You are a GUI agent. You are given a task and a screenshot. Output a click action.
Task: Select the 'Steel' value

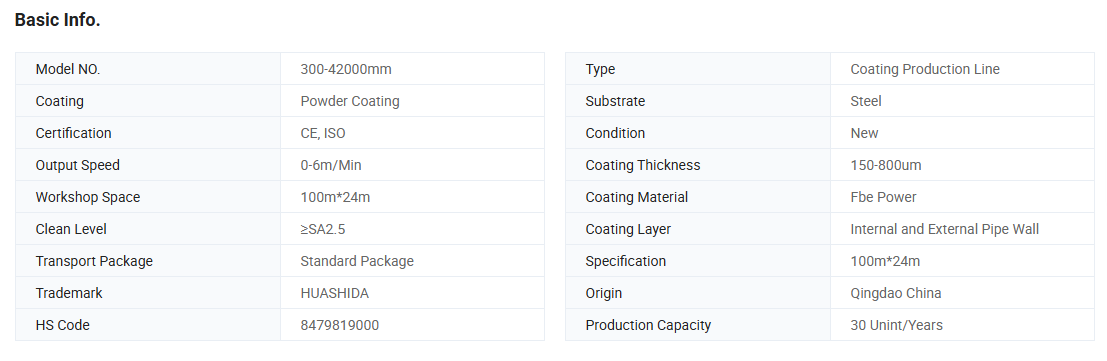pyautogui.click(x=866, y=101)
